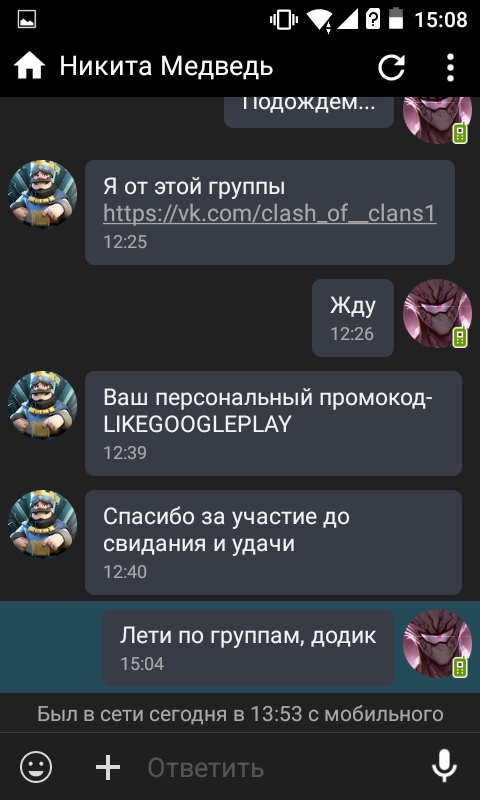
Task: Tap the Никита Медведь chat title
Action: [166, 66]
